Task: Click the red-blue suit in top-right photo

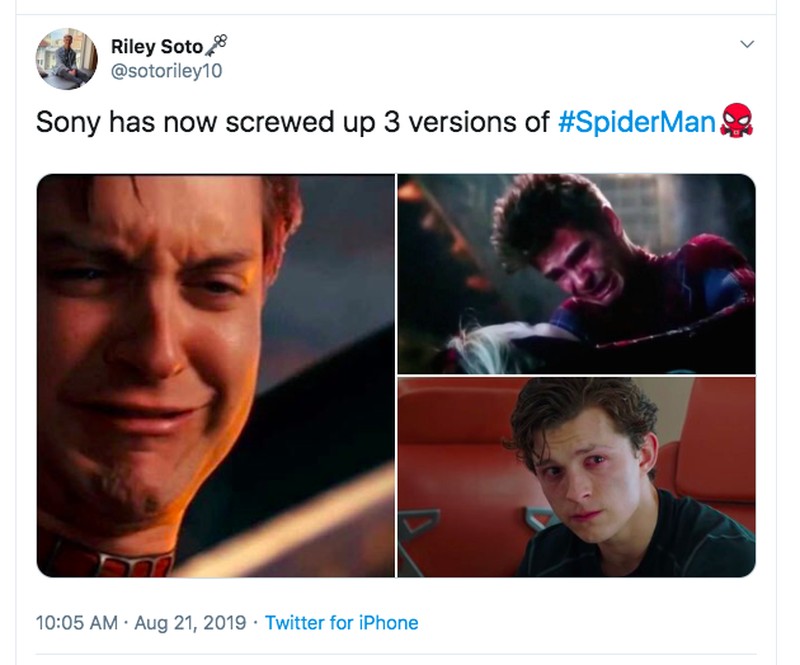Action: pos(700,290)
